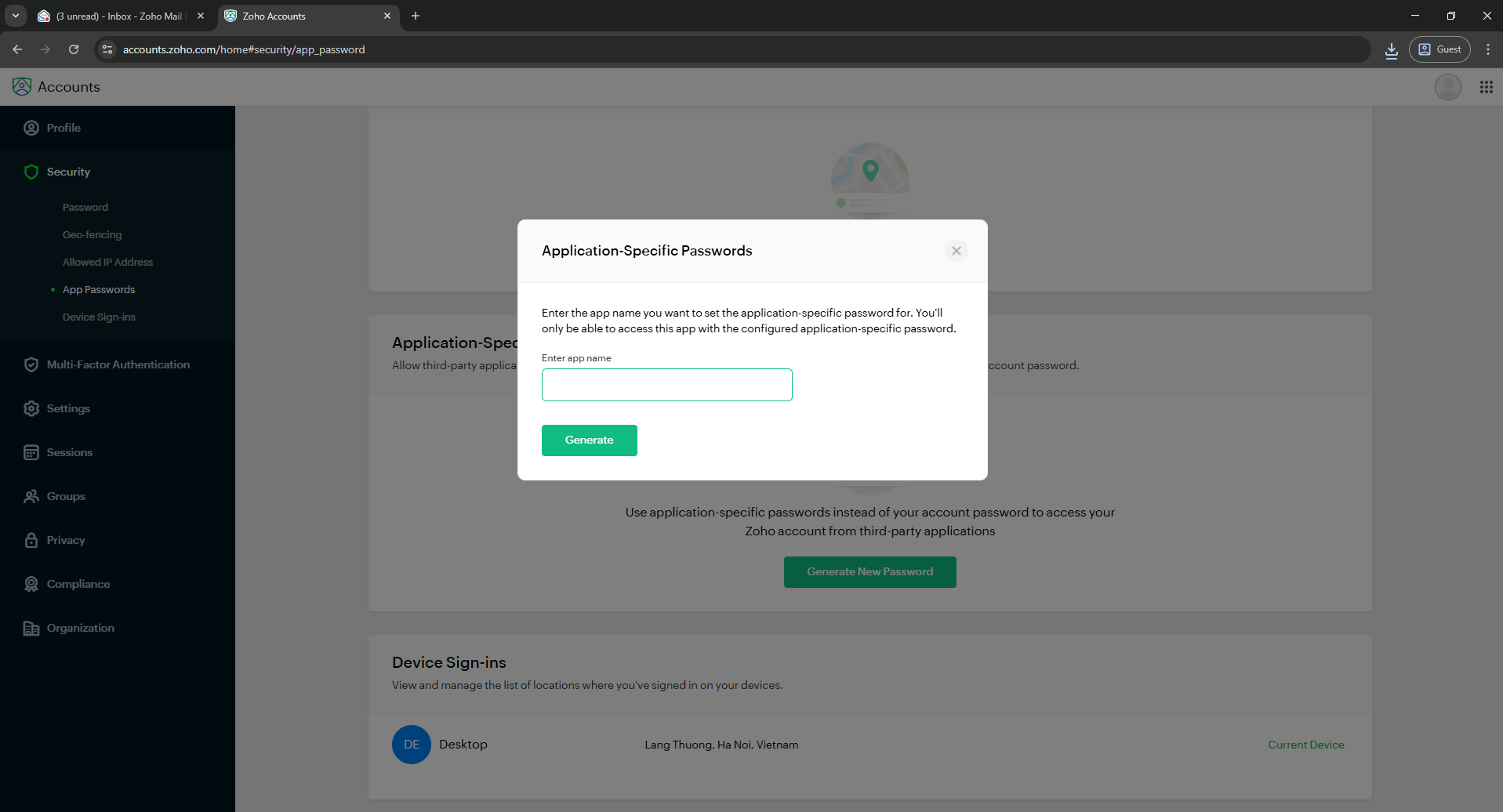Go to Device Sign-ins submenu item
1503x812 pixels.
click(x=99, y=317)
